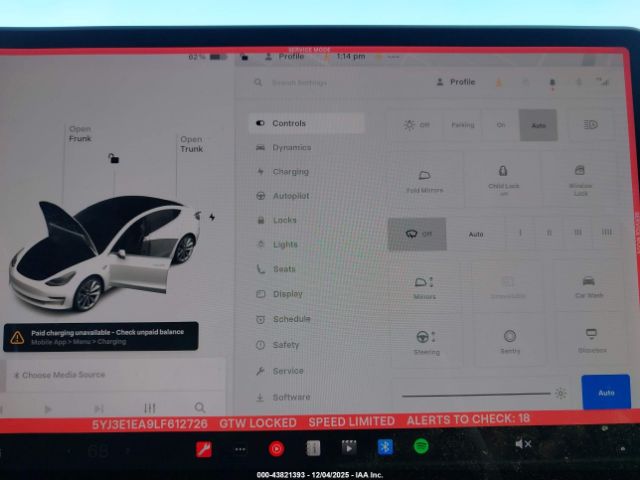Toggle the Child Lock setting
Screen dimensions: 640x480
[503, 180]
